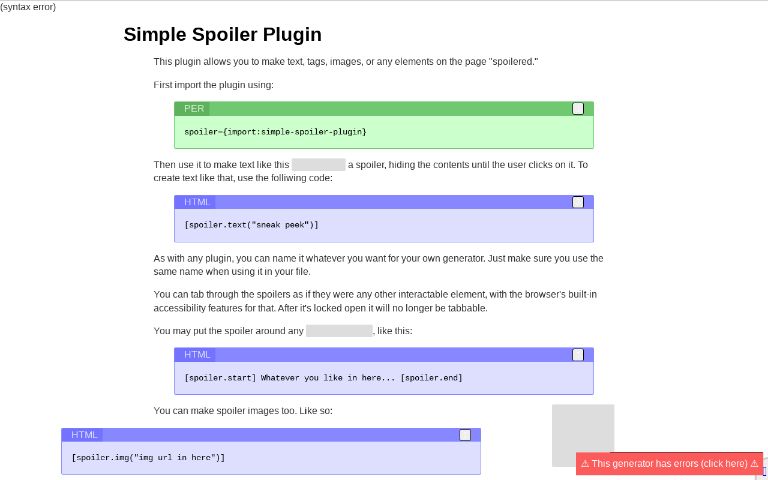This screenshot has height=480, width=768.
Task: Click left warning triangle in the red error banner
Action: click(585, 464)
